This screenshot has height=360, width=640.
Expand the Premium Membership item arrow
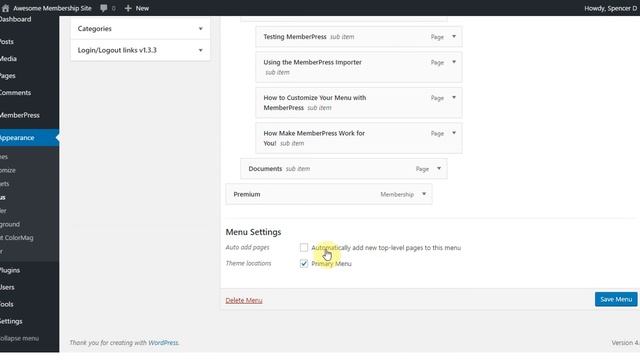pos(424,194)
